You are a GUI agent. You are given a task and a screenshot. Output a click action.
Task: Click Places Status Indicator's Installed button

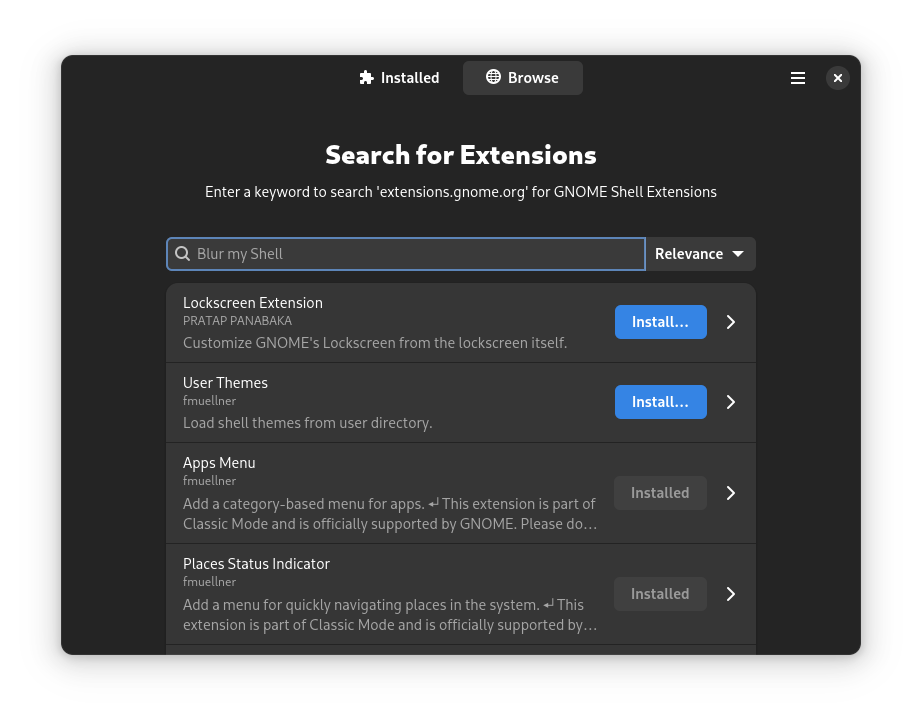click(660, 593)
